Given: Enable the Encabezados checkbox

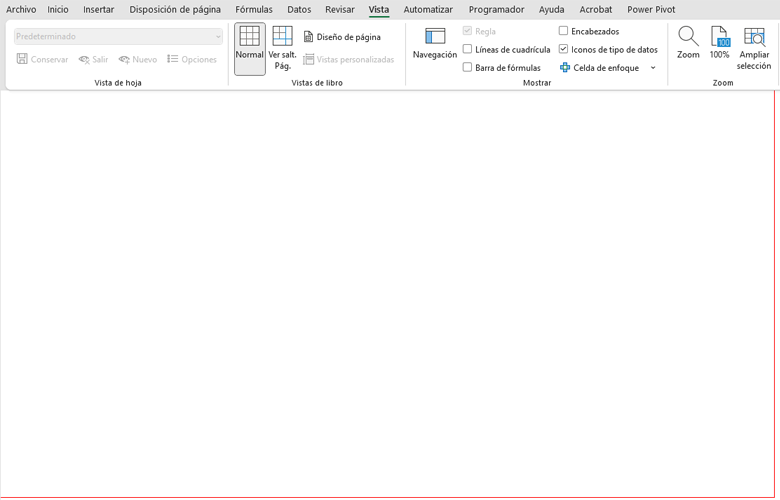Looking at the screenshot, I should click(563, 31).
